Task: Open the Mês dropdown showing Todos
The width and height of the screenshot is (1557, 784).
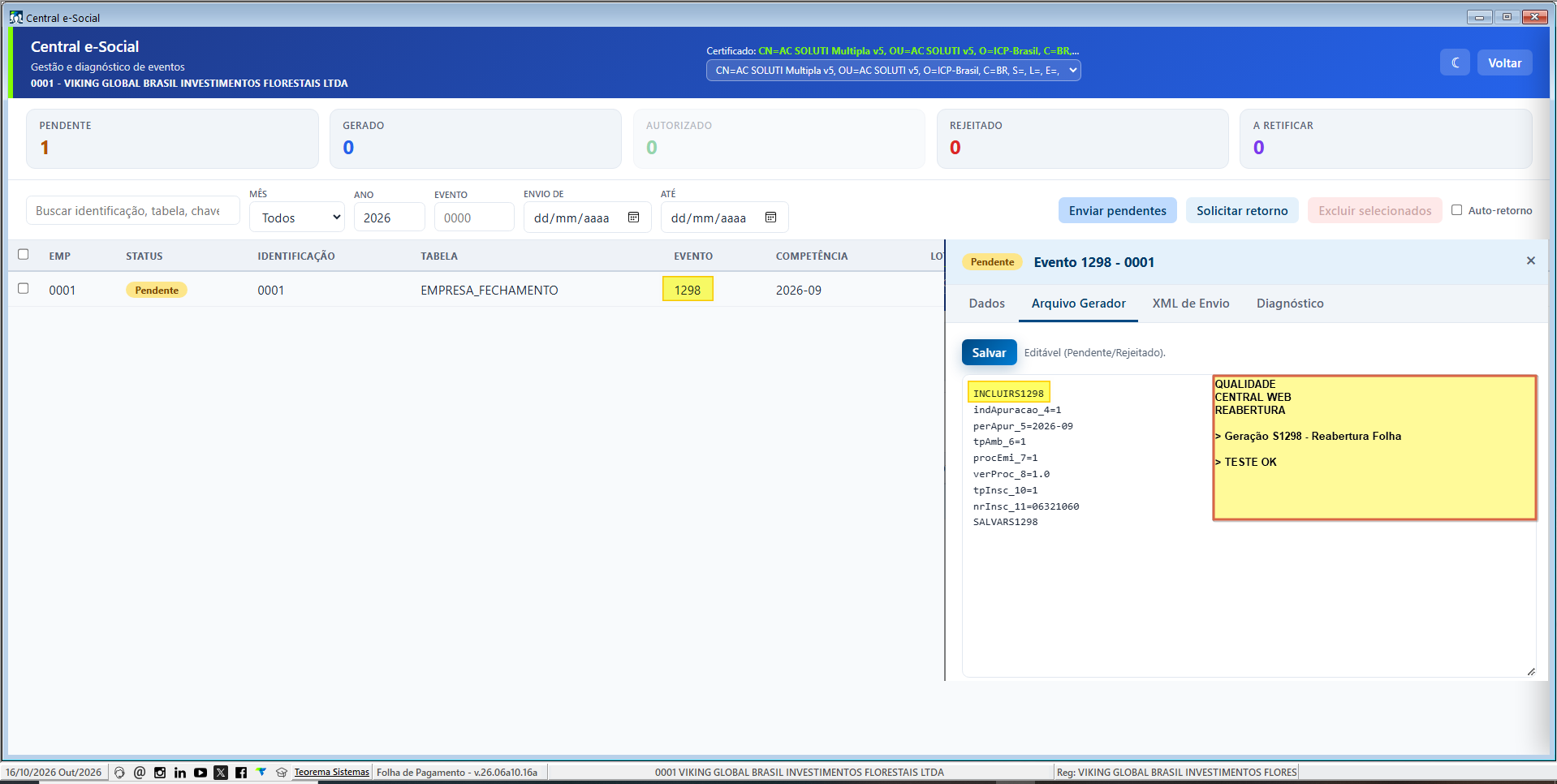Action: (297, 218)
